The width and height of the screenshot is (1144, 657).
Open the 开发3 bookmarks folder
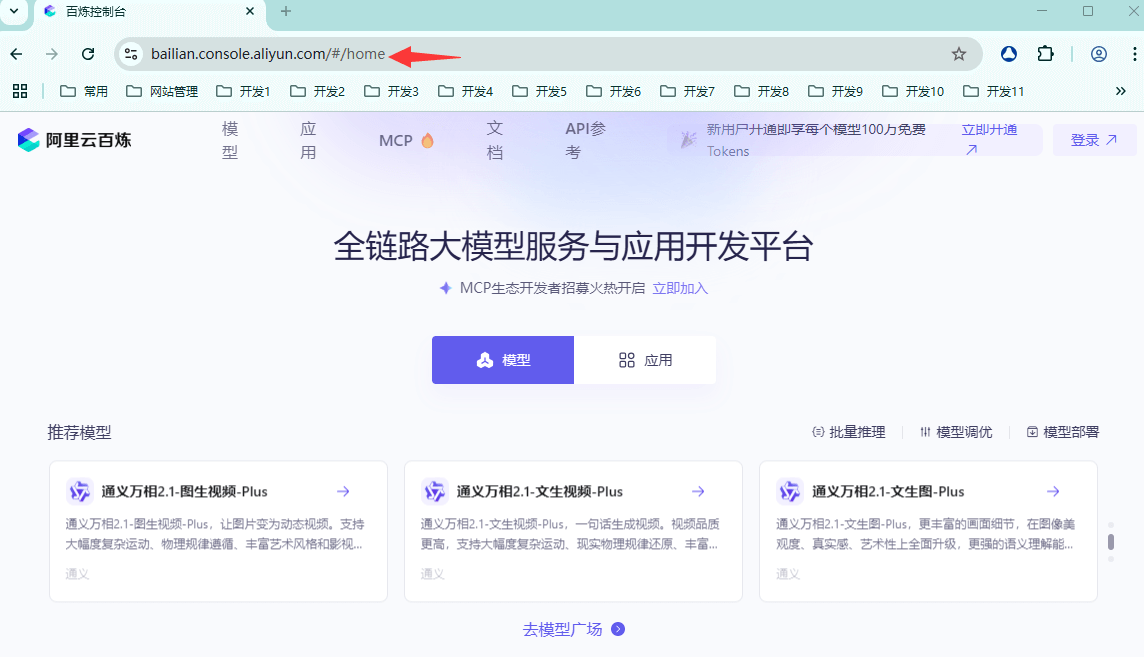click(x=391, y=91)
